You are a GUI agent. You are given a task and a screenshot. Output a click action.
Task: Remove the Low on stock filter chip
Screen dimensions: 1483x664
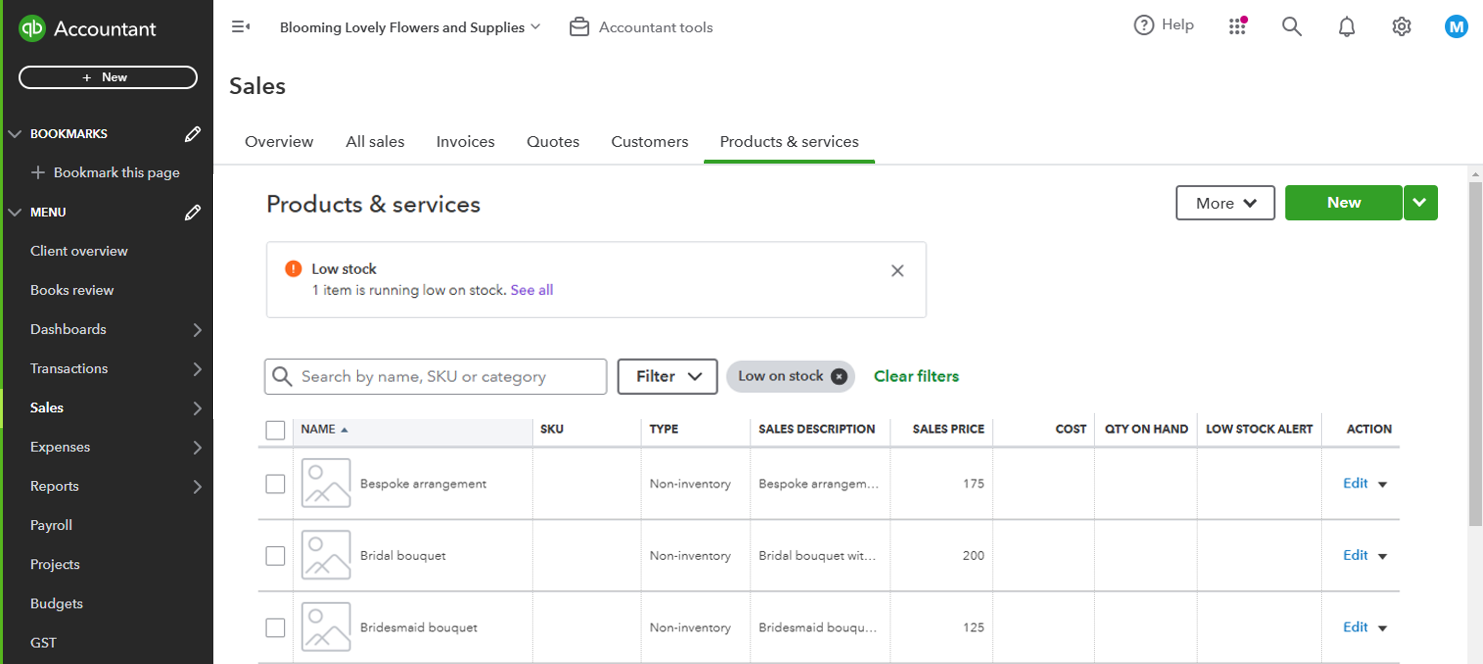[839, 377]
